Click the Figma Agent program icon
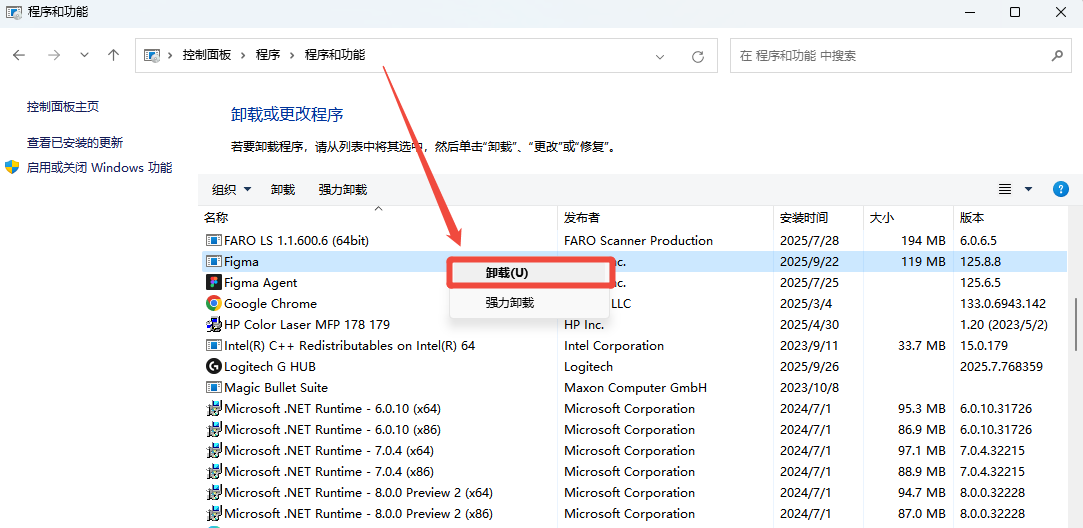The image size is (1083, 528). pyautogui.click(x=213, y=283)
